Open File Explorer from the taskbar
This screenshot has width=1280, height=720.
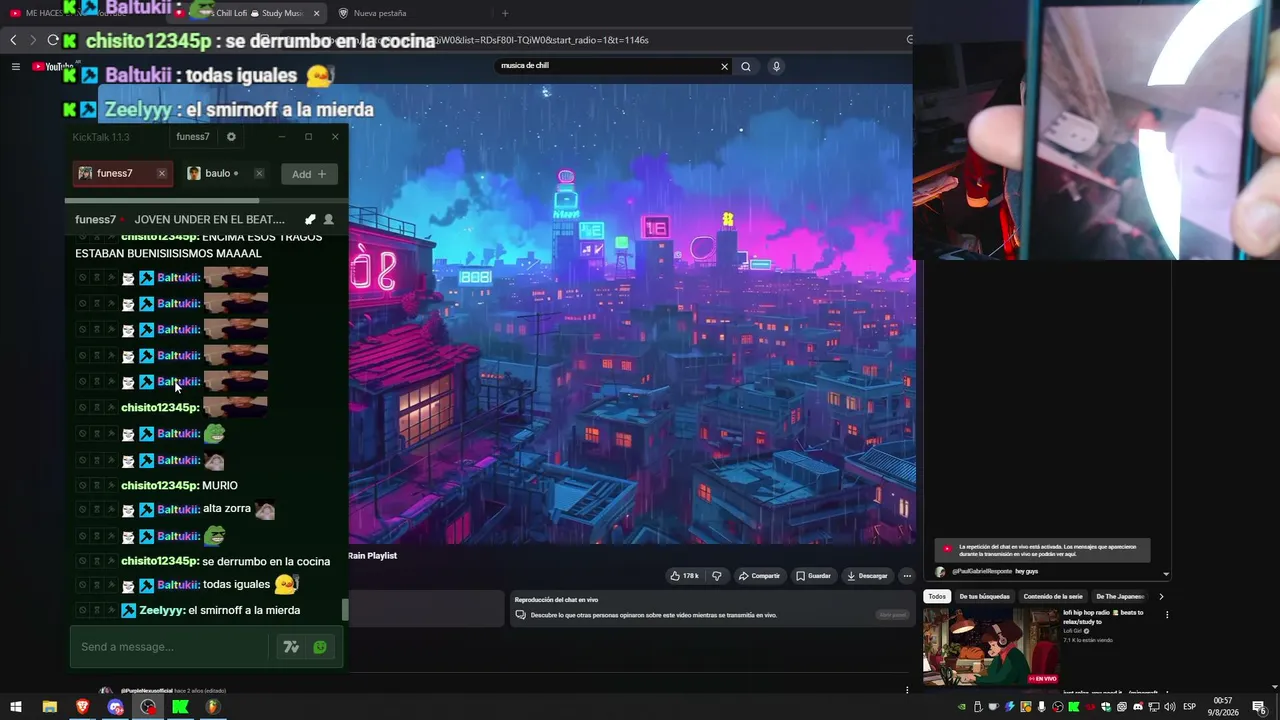[x=49, y=707]
